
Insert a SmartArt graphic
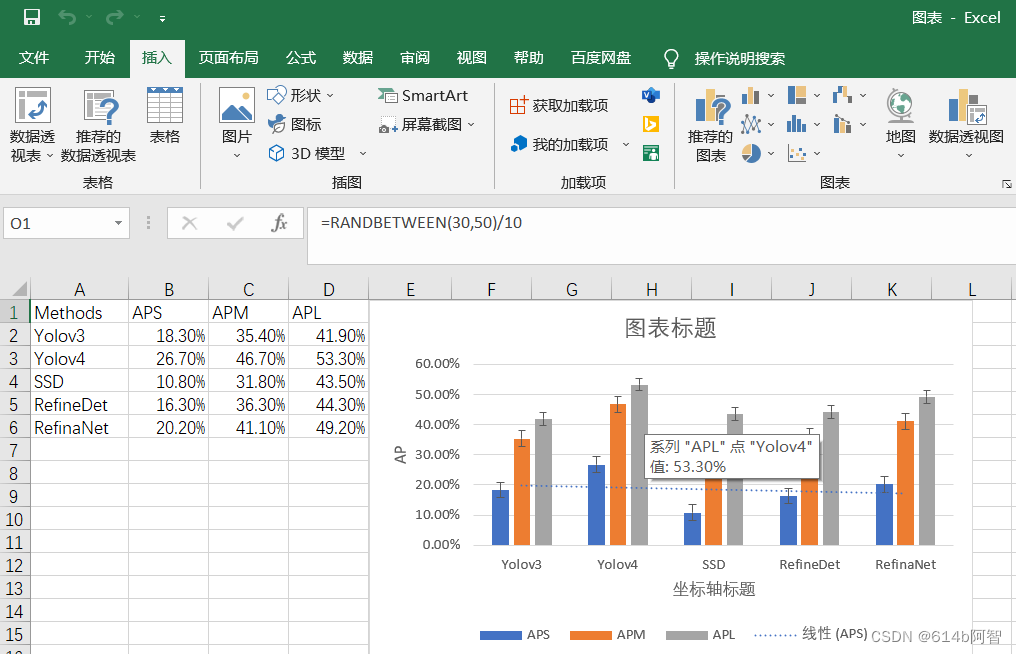pyautogui.click(x=422, y=95)
